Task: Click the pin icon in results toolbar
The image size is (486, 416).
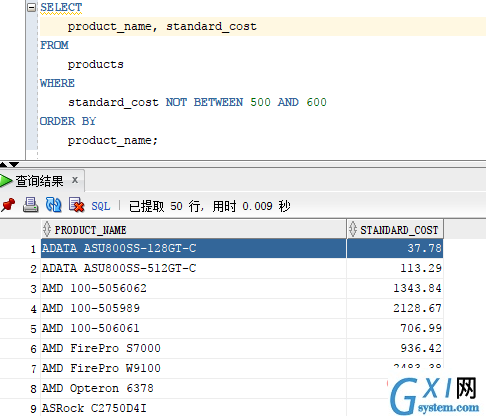Action: coord(8,205)
